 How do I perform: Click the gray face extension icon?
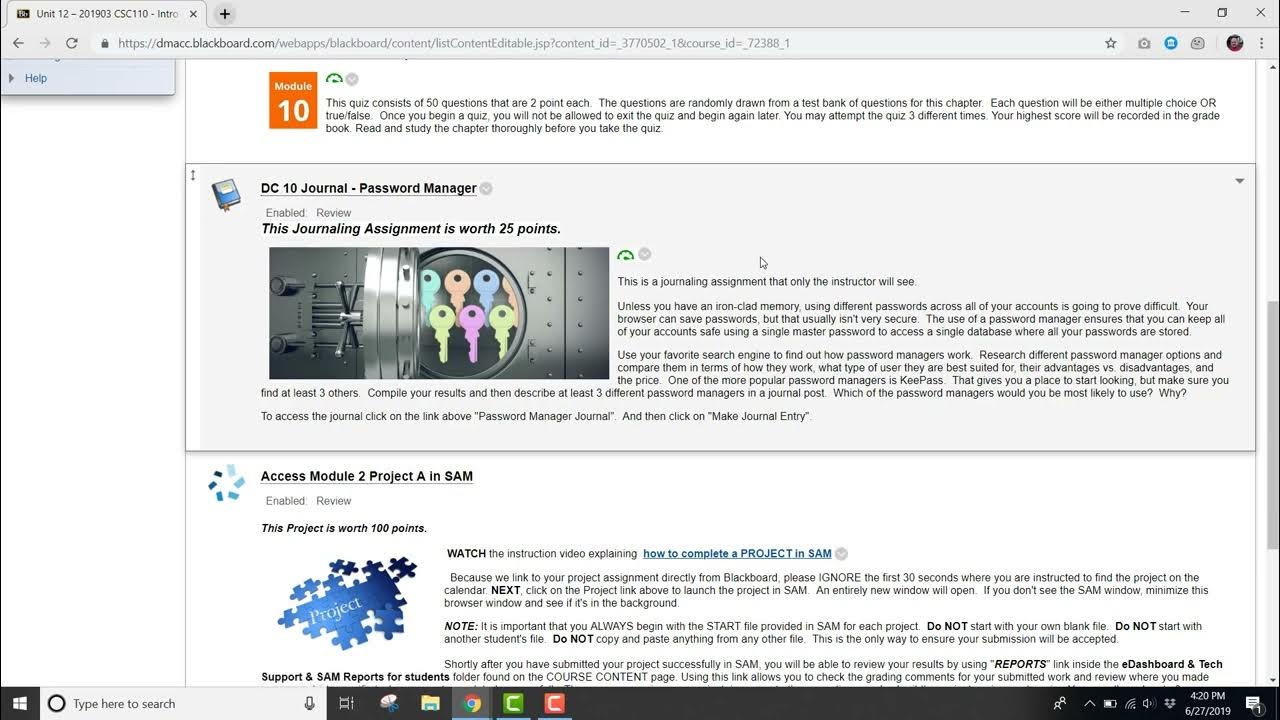[1197, 43]
